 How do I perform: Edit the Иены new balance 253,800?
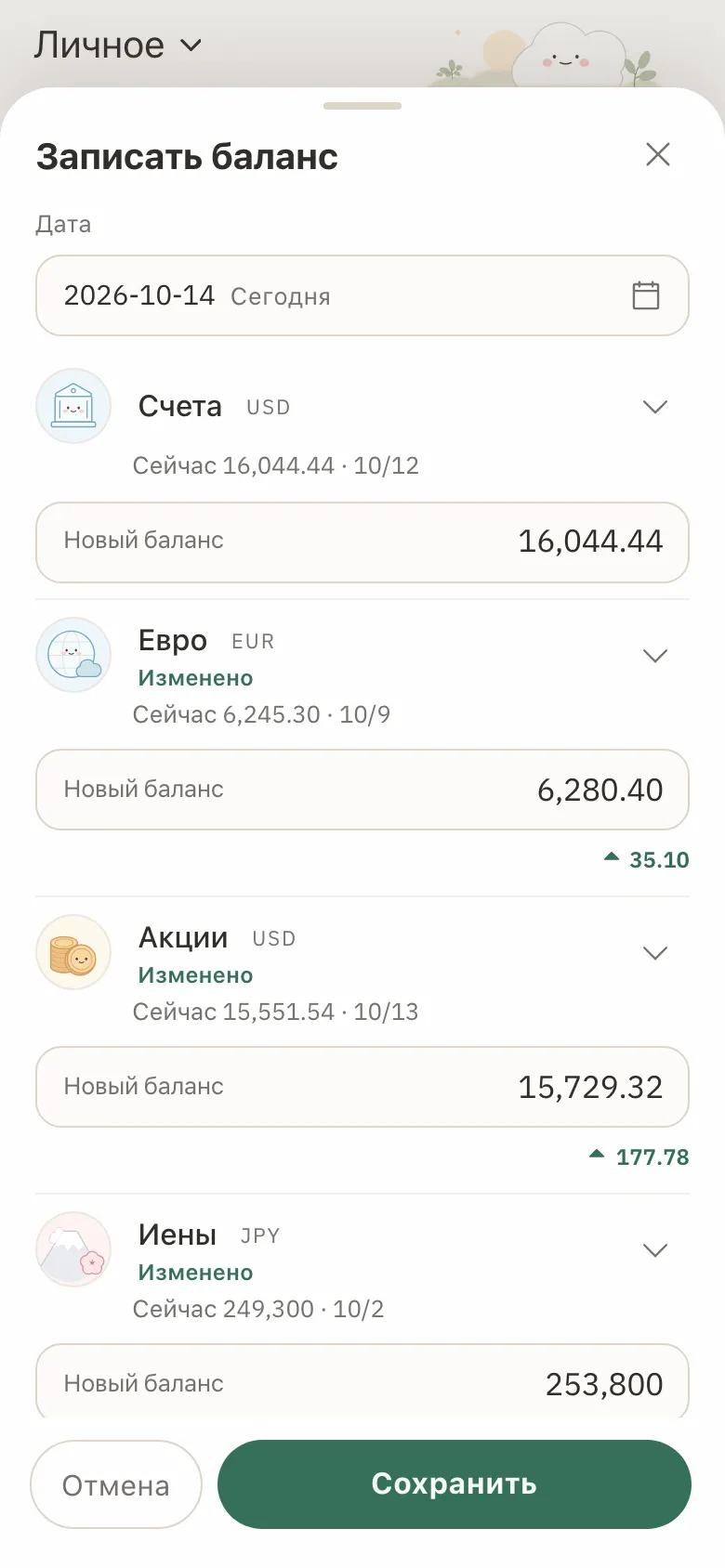coord(362,1382)
